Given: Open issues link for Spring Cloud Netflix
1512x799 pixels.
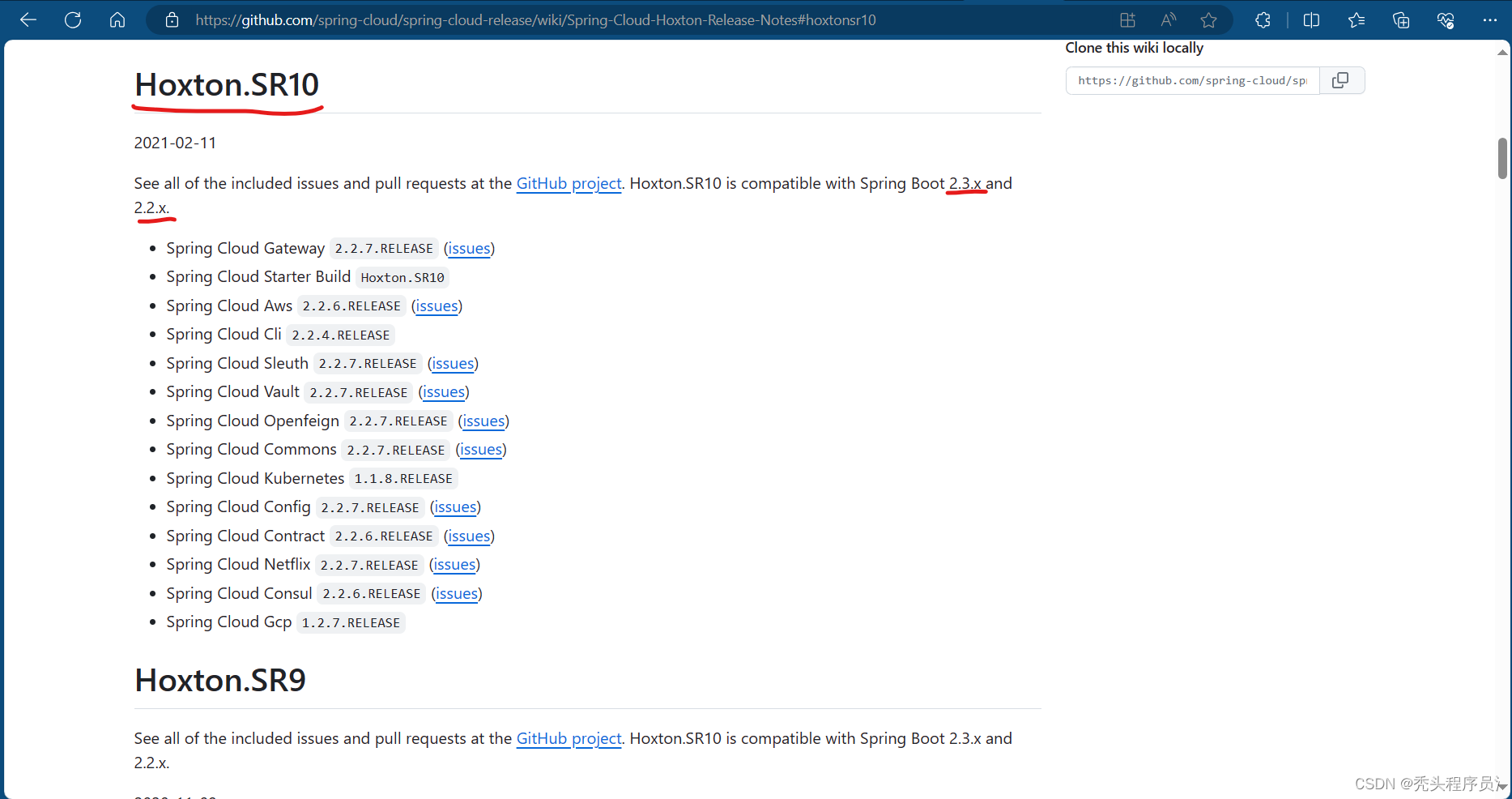Looking at the screenshot, I should [x=454, y=565].
